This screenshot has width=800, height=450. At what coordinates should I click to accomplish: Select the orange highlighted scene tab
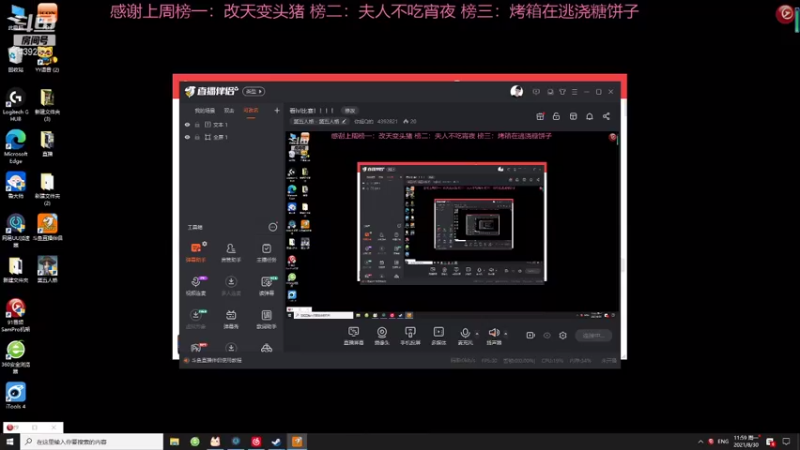(x=251, y=111)
